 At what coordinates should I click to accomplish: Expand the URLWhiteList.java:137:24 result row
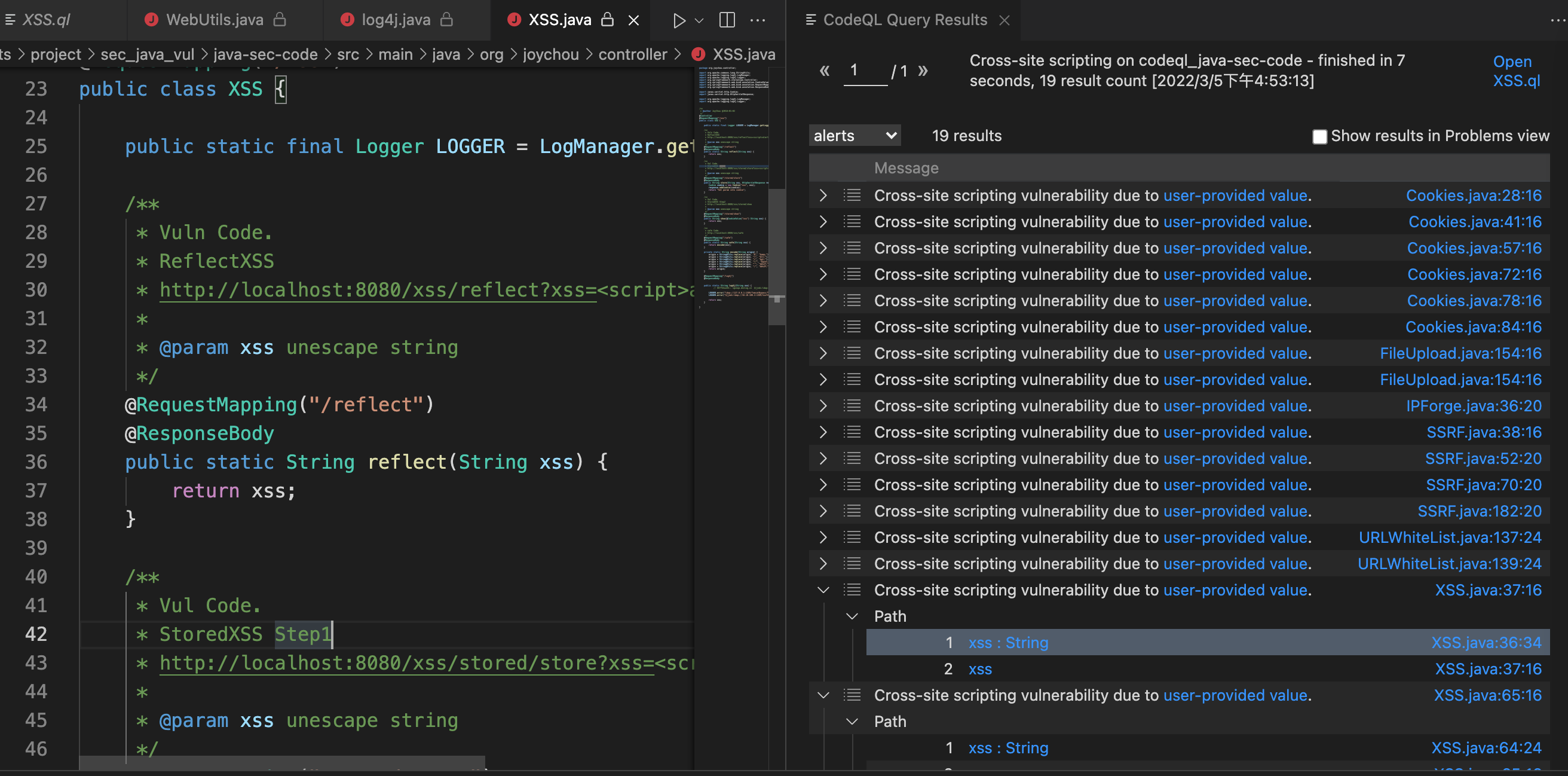click(x=823, y=537)
